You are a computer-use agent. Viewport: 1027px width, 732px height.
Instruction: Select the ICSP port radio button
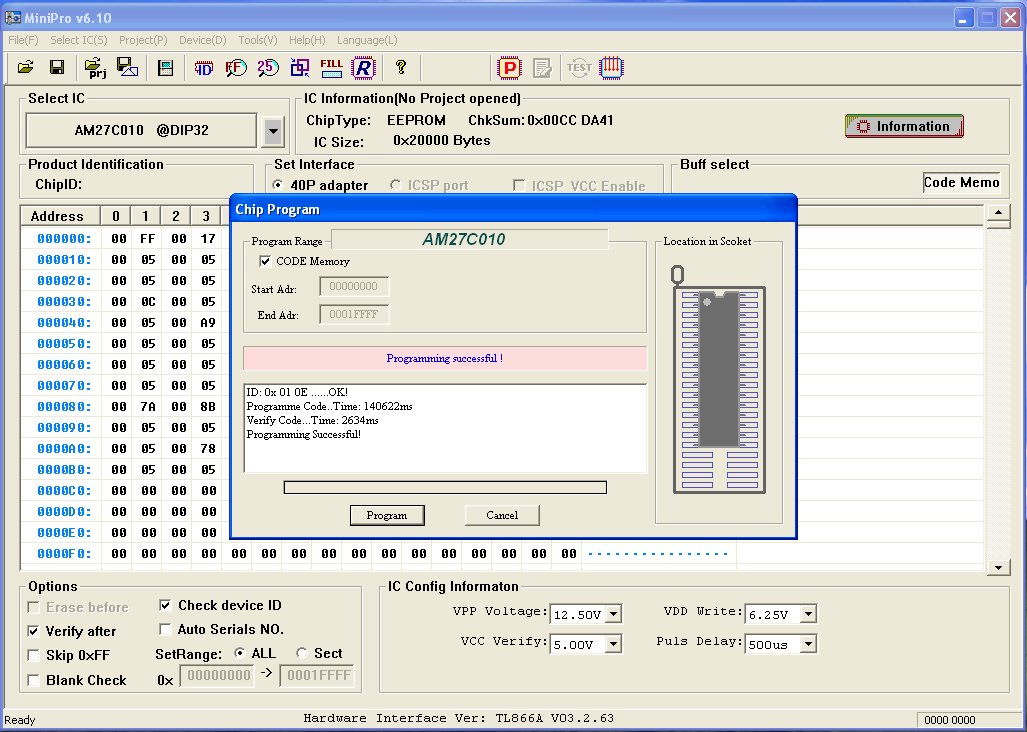tap(395, 185)
